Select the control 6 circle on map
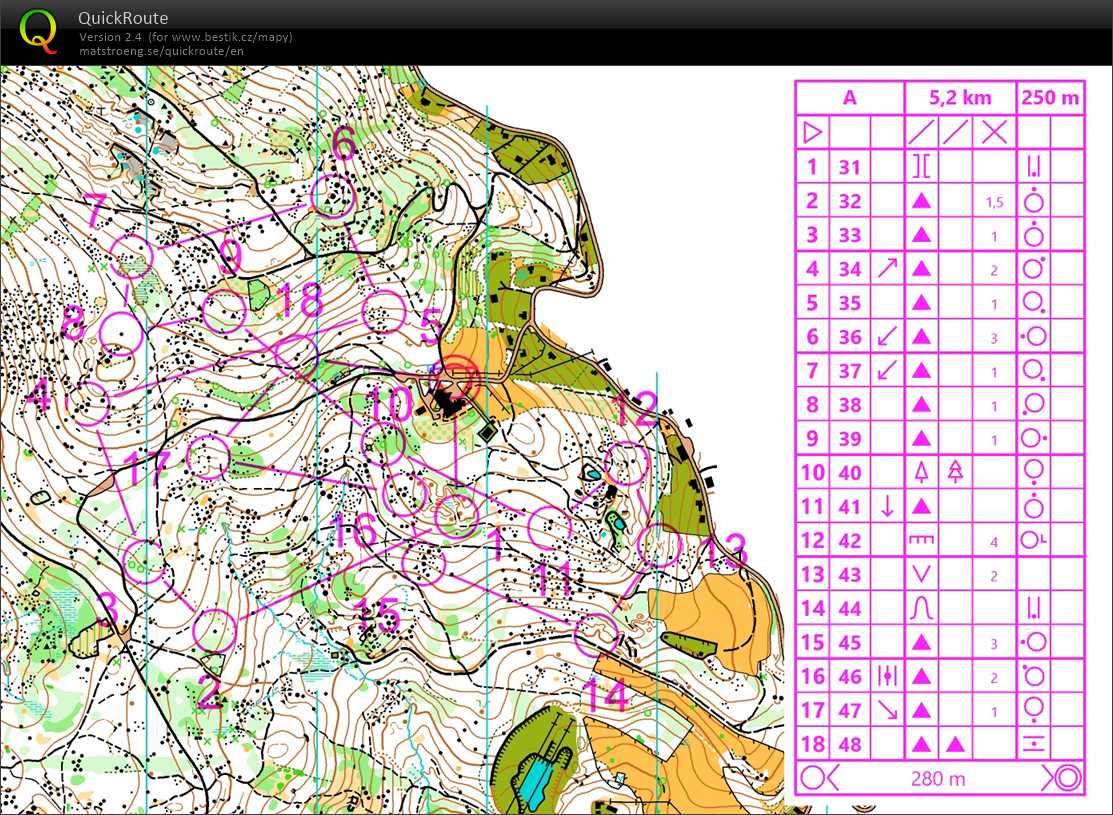Viewport: 1113px width, 815px height. click(333, 196)
